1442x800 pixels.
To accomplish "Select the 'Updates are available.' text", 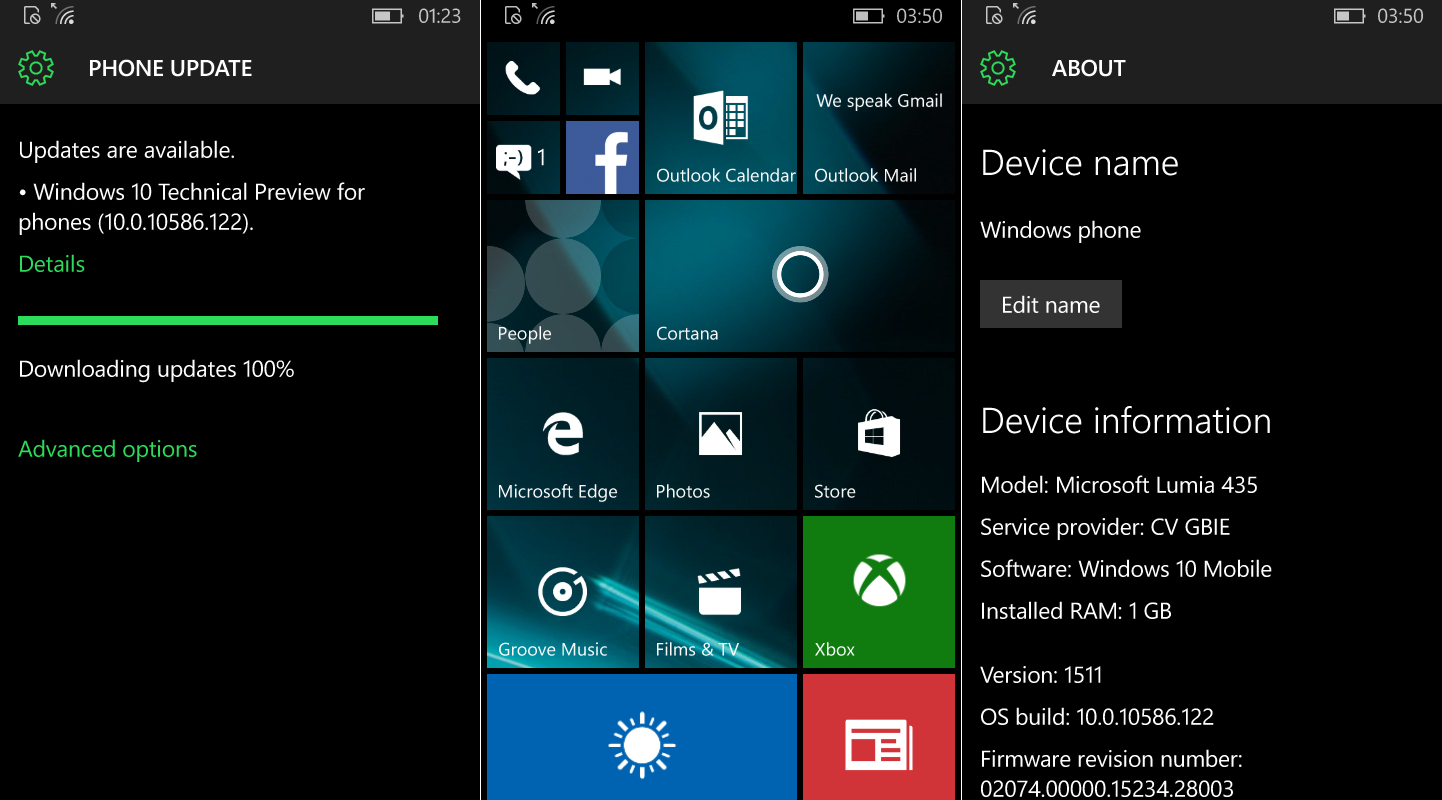I will tap(127, 151).
